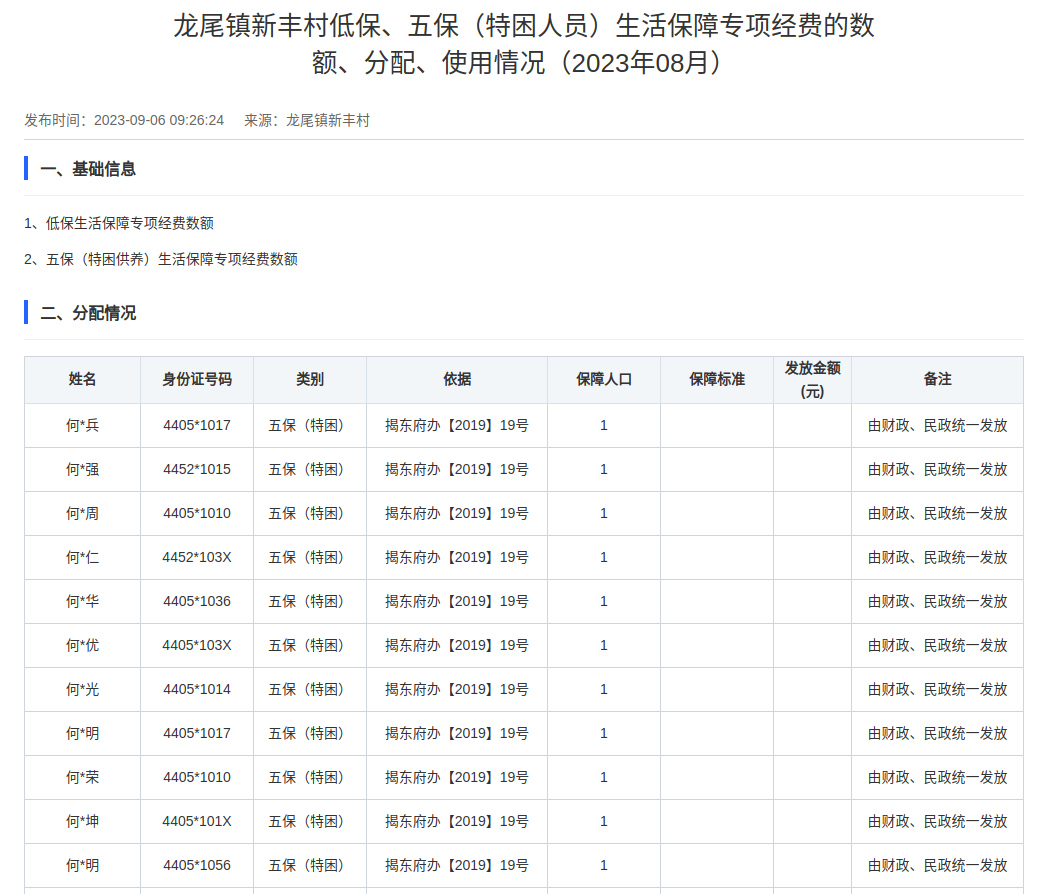This screenshot has height=894, width=1045.
Task: Click 揭东府办【2019】19号 in the 何*强 row
Action: pos(457,469)
